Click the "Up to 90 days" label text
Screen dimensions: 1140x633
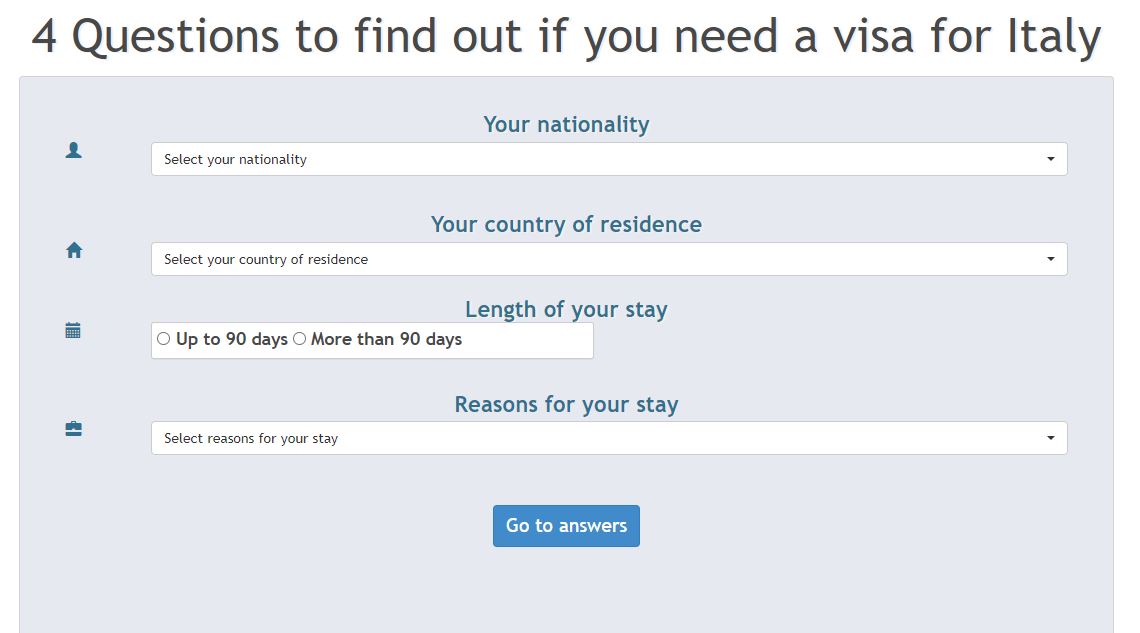coord(232,339)
